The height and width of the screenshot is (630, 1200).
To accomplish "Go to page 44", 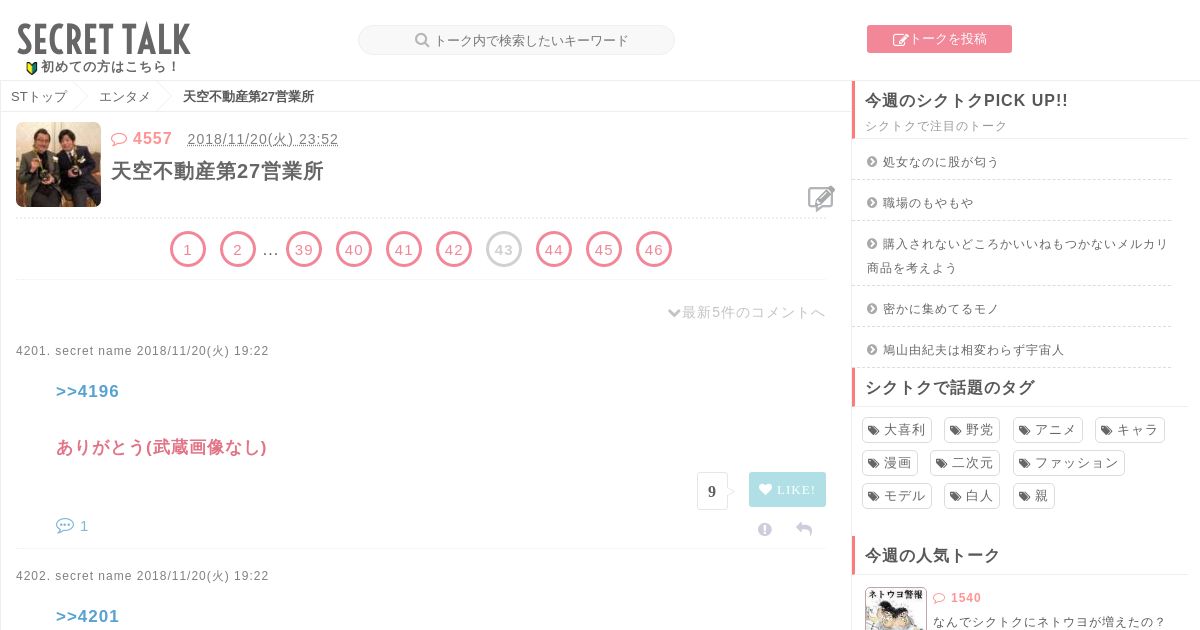I will [x=554, y=249].
